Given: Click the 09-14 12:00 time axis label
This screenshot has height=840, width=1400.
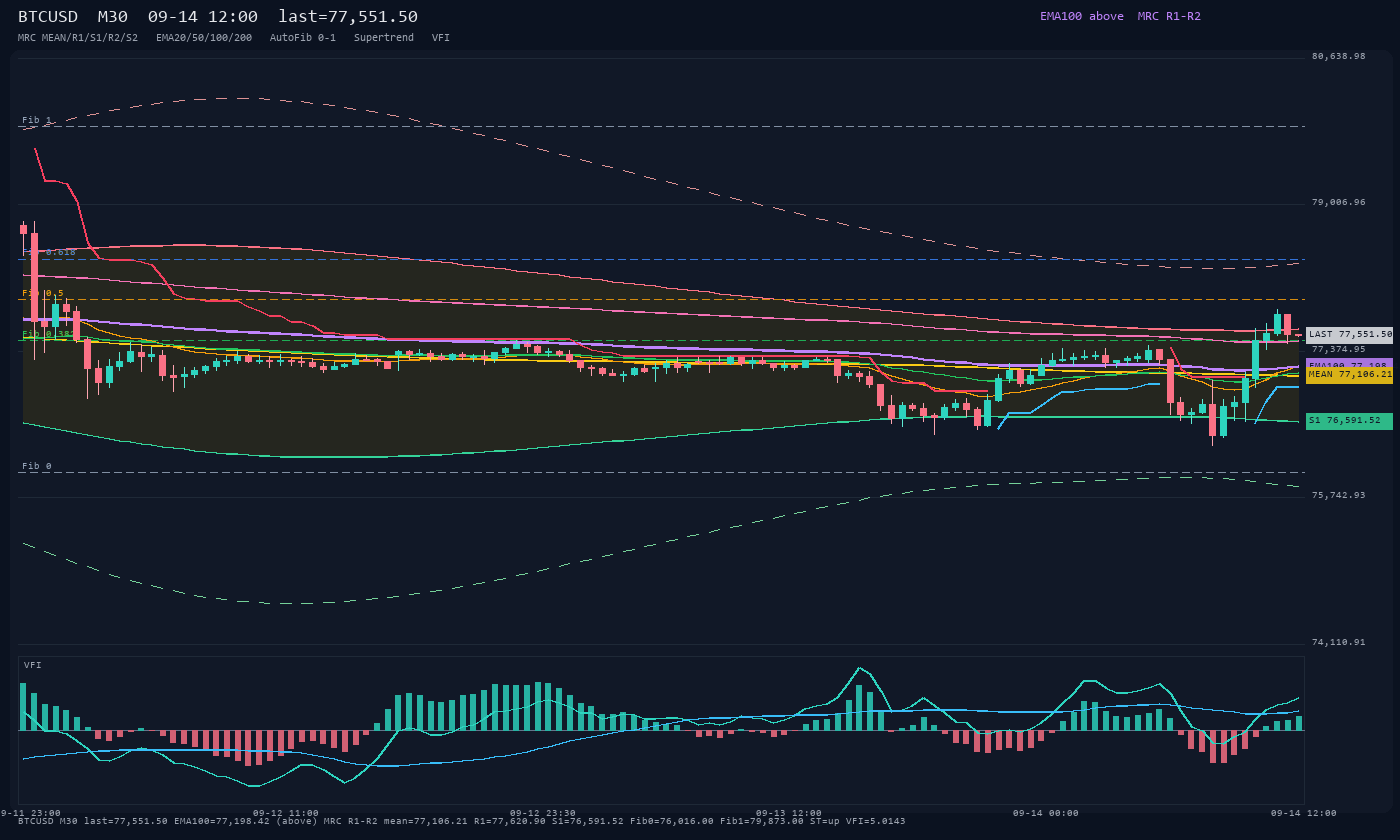Looking at the screenshot, I should pyautogui.click(x=1304, y=813).
